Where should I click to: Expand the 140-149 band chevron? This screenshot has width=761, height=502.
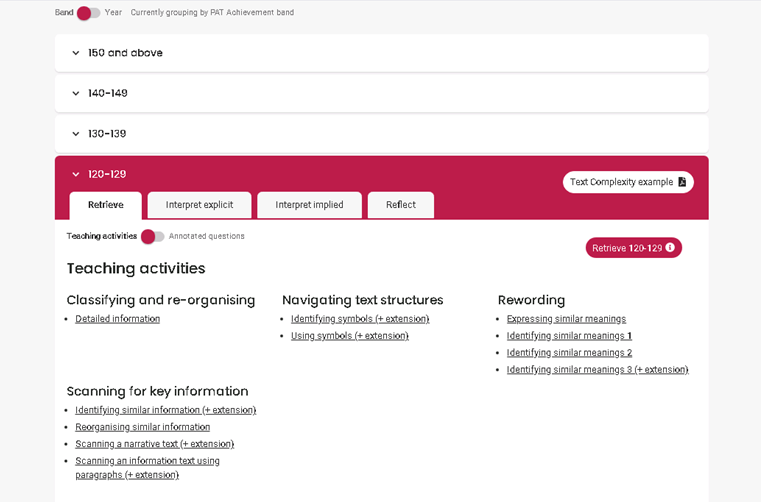tap(76, 93)
